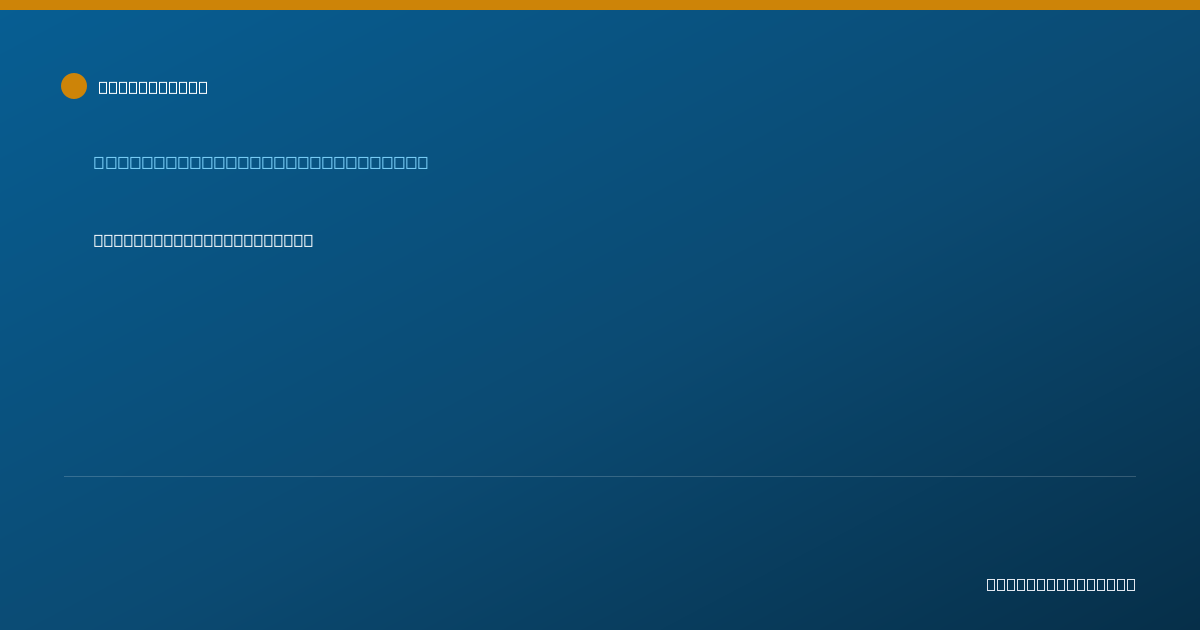Click the first character of the white body line
Image resolution: width=1200 pixels, height=630 pixels.
[x=99, y=240]
